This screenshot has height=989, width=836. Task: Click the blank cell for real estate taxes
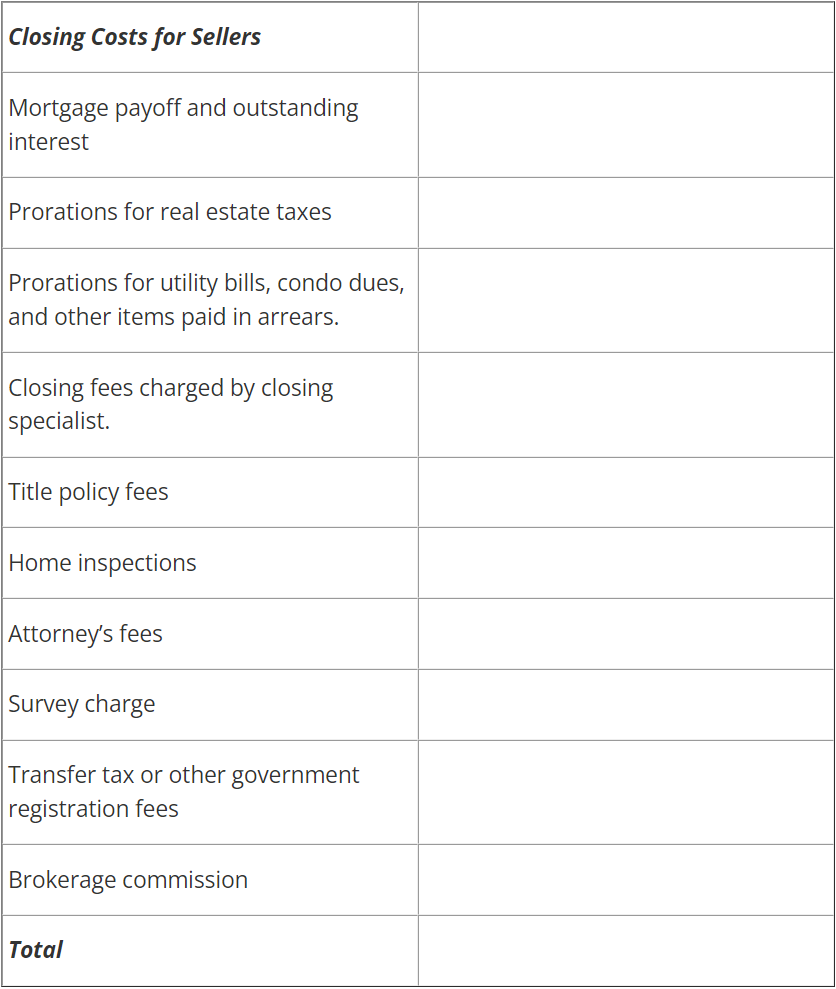point(626,213)
